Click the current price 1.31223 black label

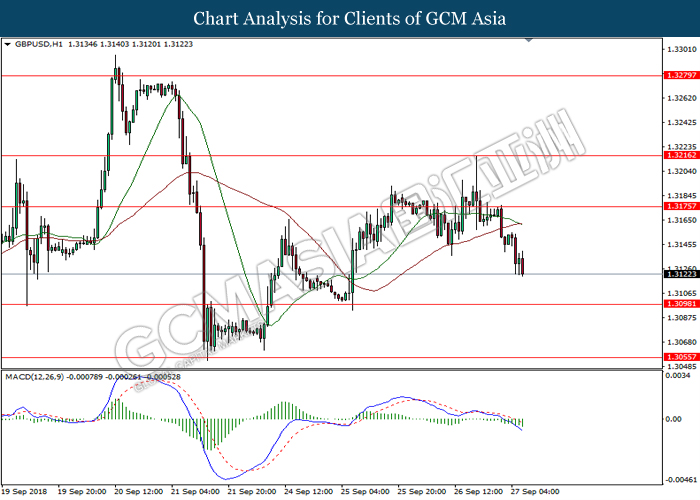point(681,274)
